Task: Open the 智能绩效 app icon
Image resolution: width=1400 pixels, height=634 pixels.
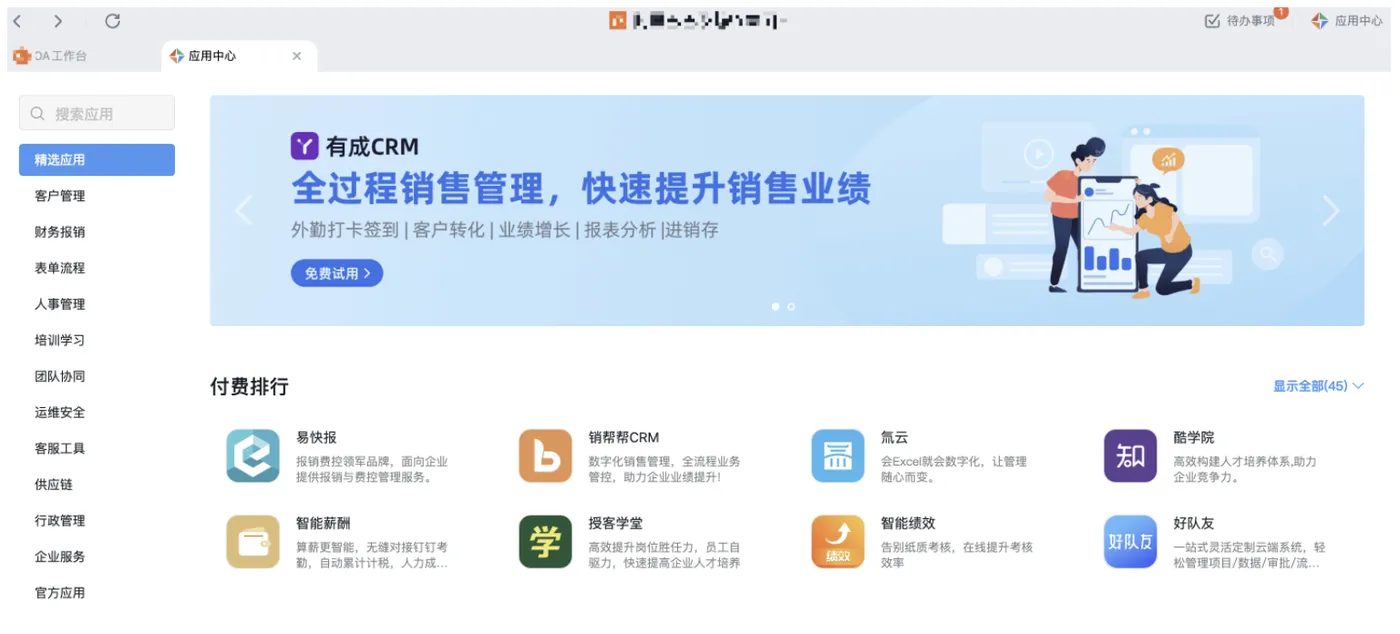Action: (x=838, y=542)
